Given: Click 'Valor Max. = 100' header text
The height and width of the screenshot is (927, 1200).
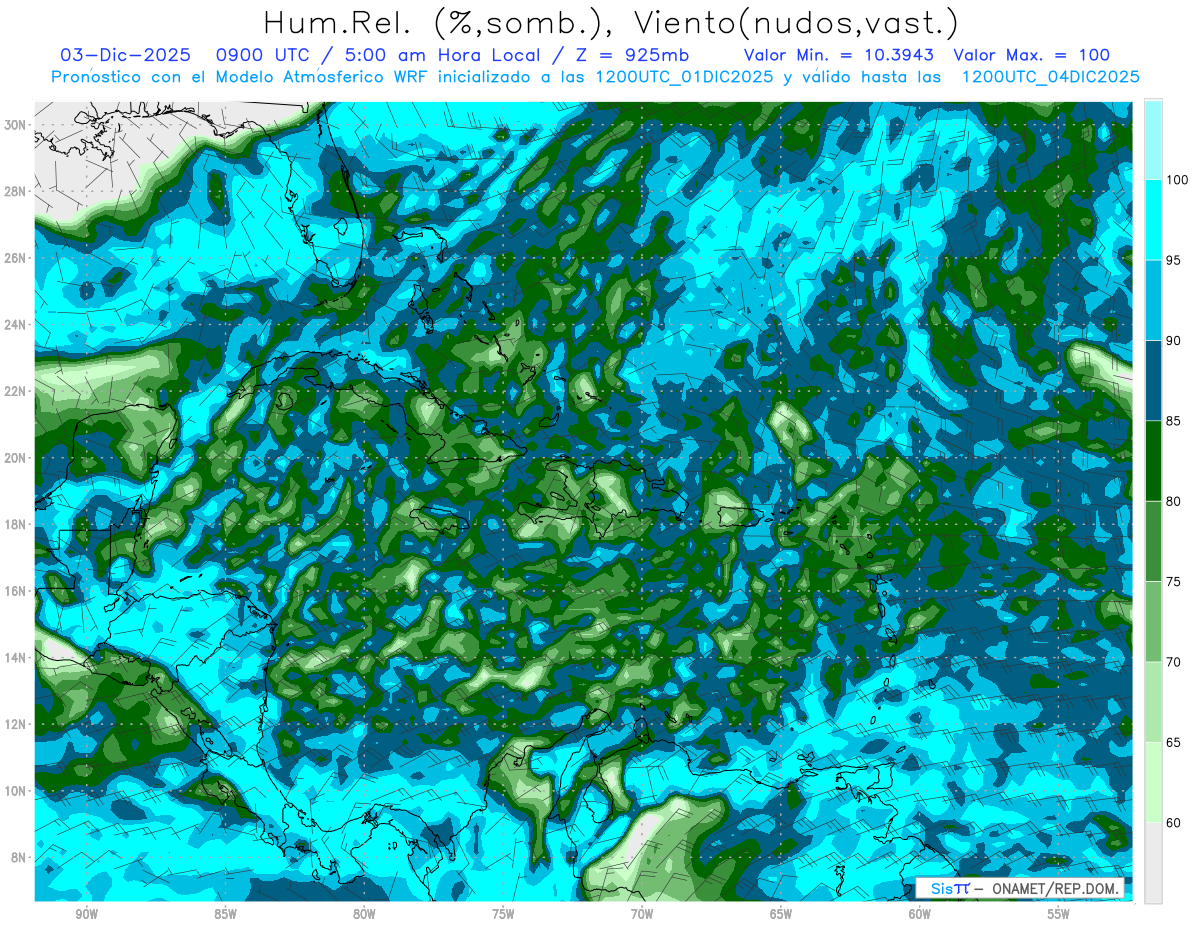Looking at the screenshot, I should pos(1032,55).
